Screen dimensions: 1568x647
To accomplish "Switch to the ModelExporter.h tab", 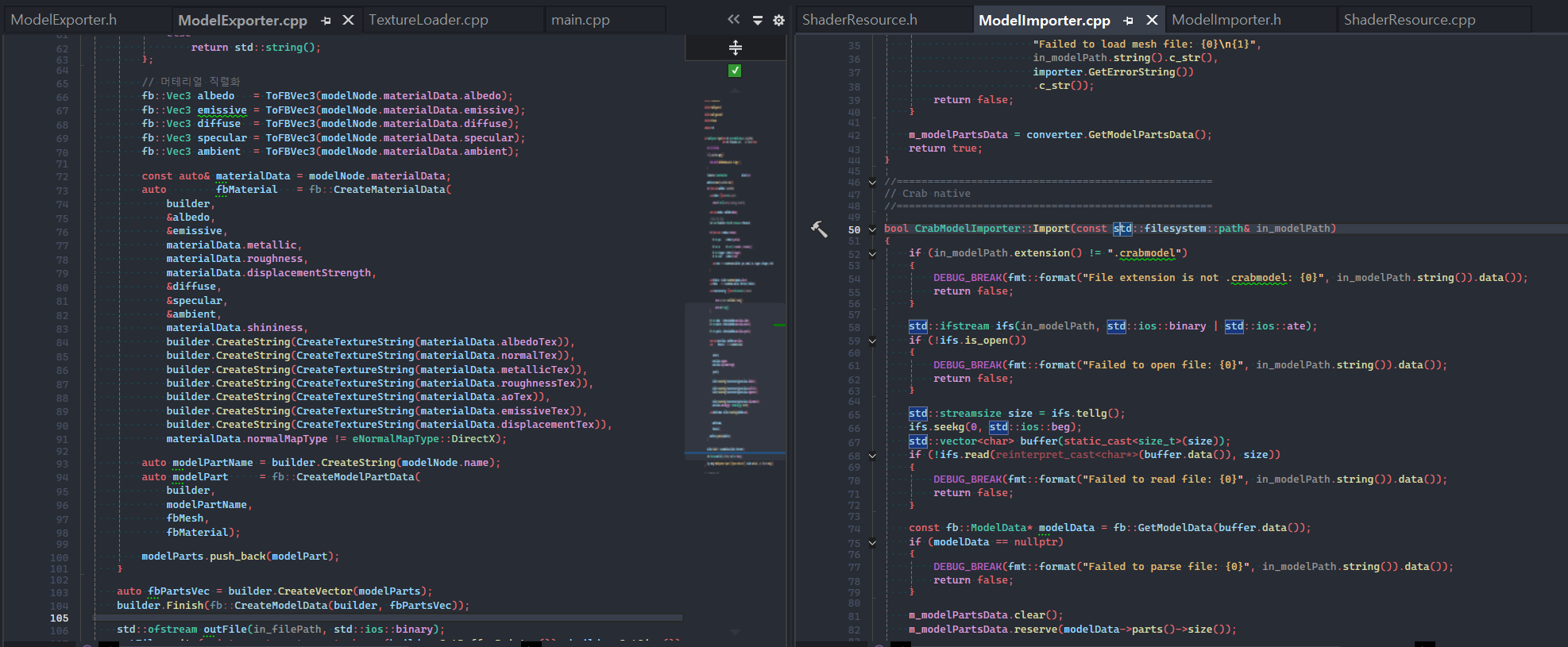I will [x=64, y=20].
